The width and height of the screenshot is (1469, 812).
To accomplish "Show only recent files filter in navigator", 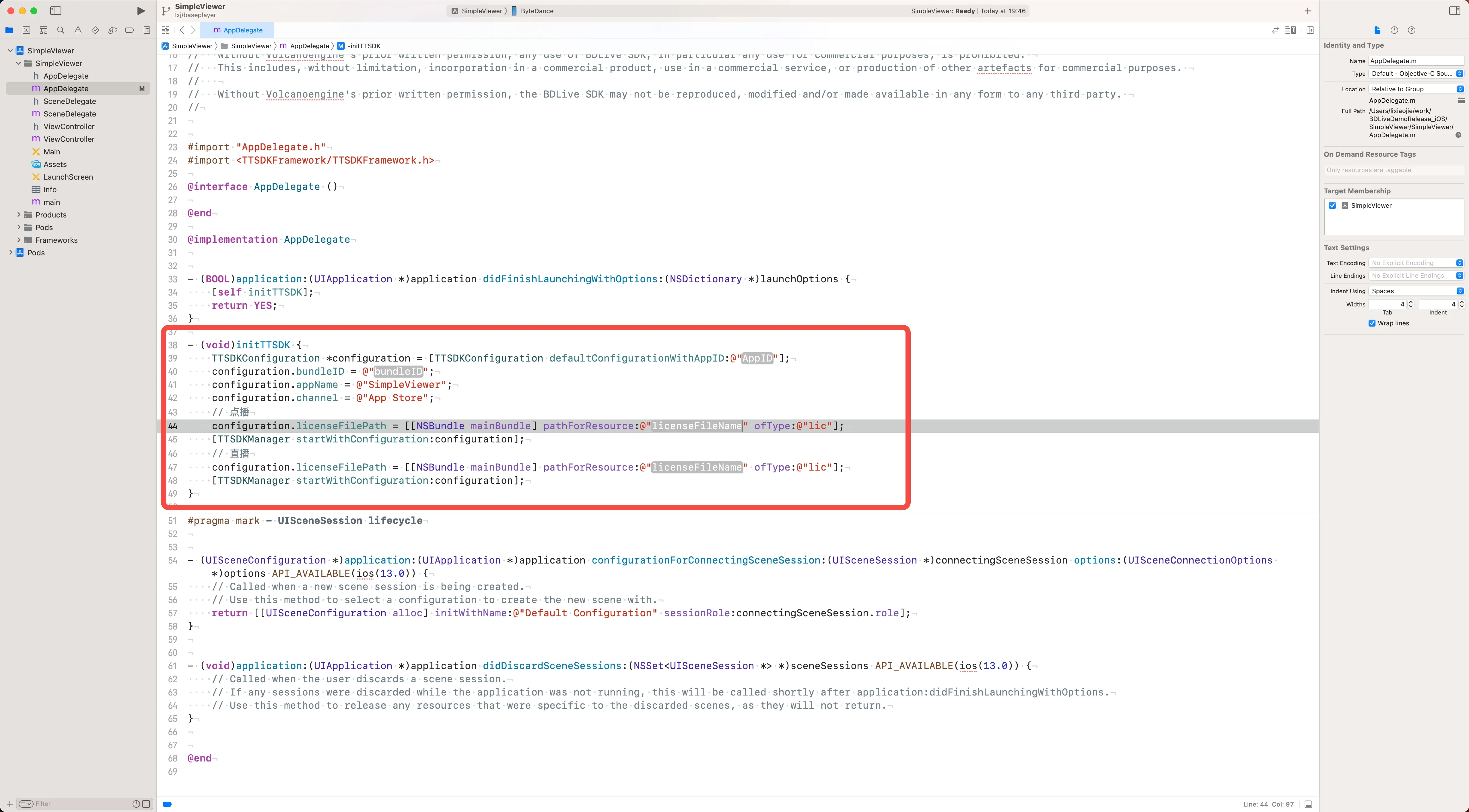I will (x=136, y=804).
